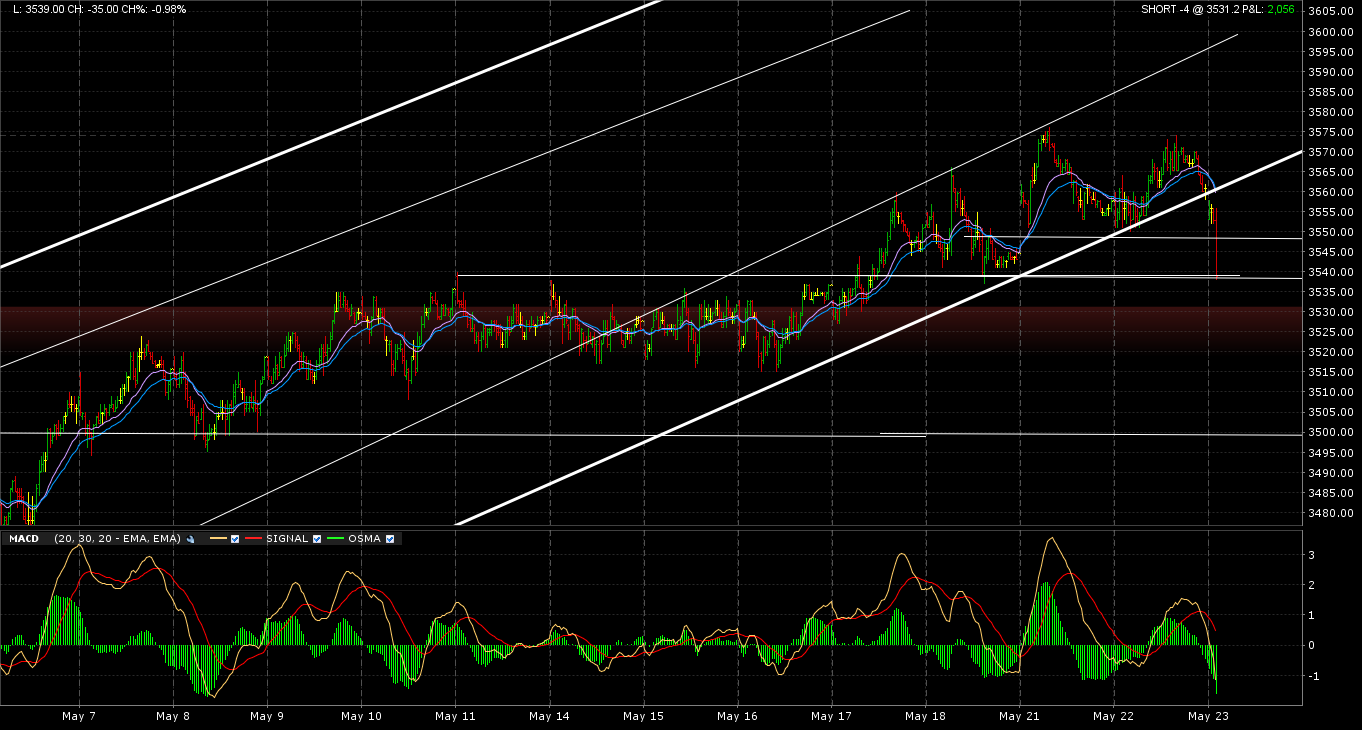
Task: Click the last price readout L: 3539.00
Action: pyautogui.click(x=39, y=9)
